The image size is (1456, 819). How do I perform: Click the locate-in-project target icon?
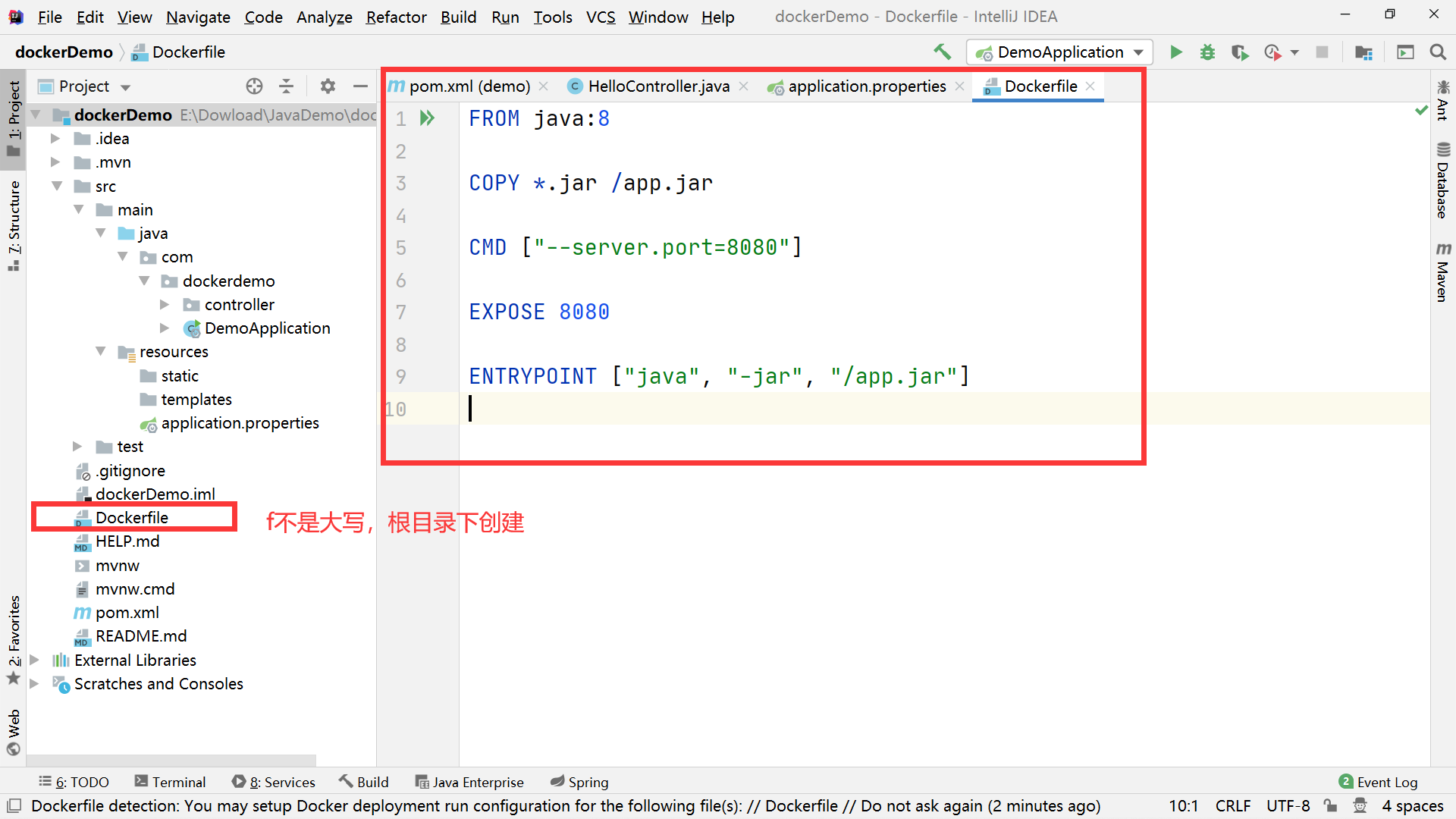[x=255, y=86]
